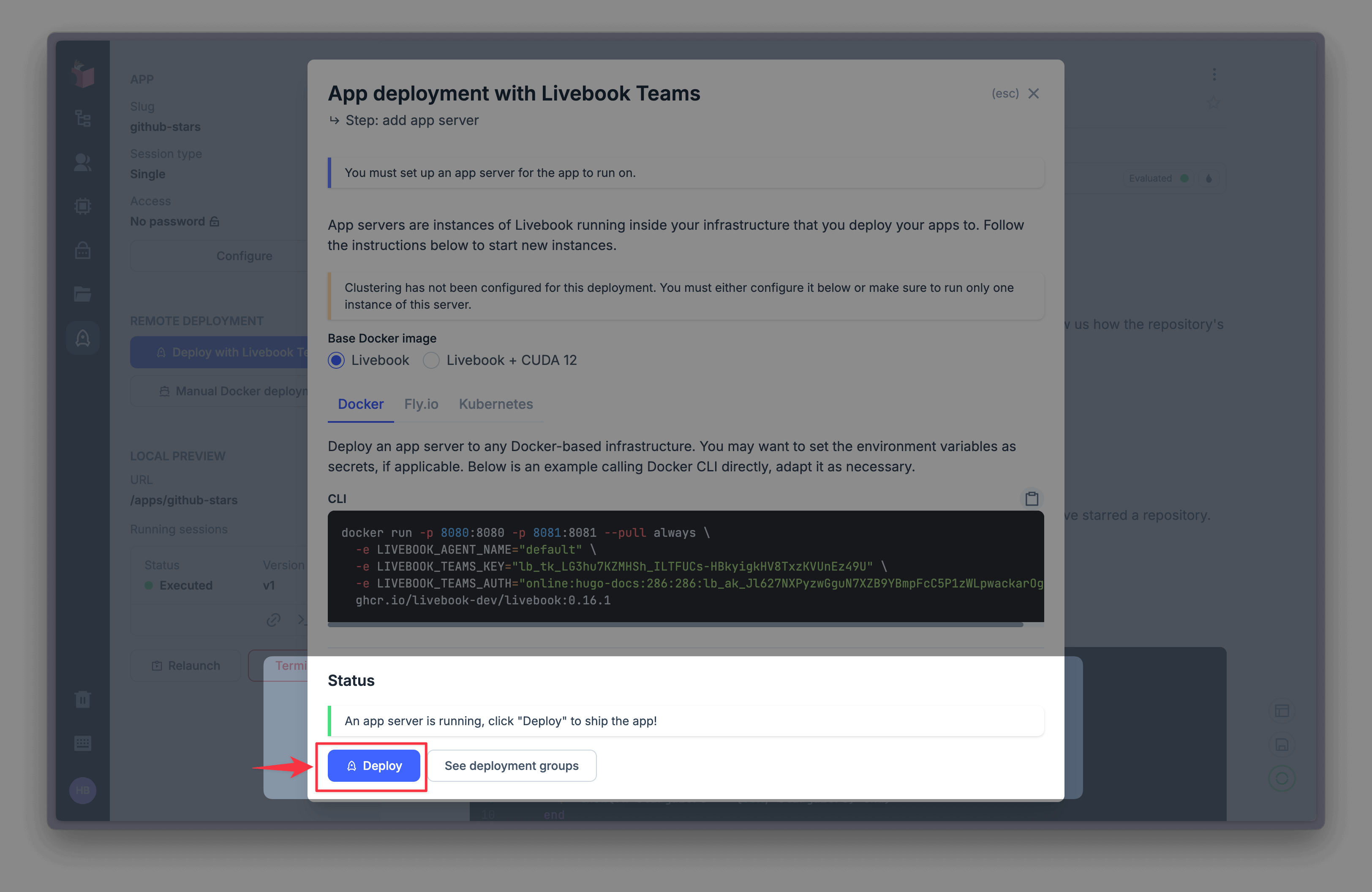
Task: Open secrets lock sidebar icon
Action: [x=82, y=250]
